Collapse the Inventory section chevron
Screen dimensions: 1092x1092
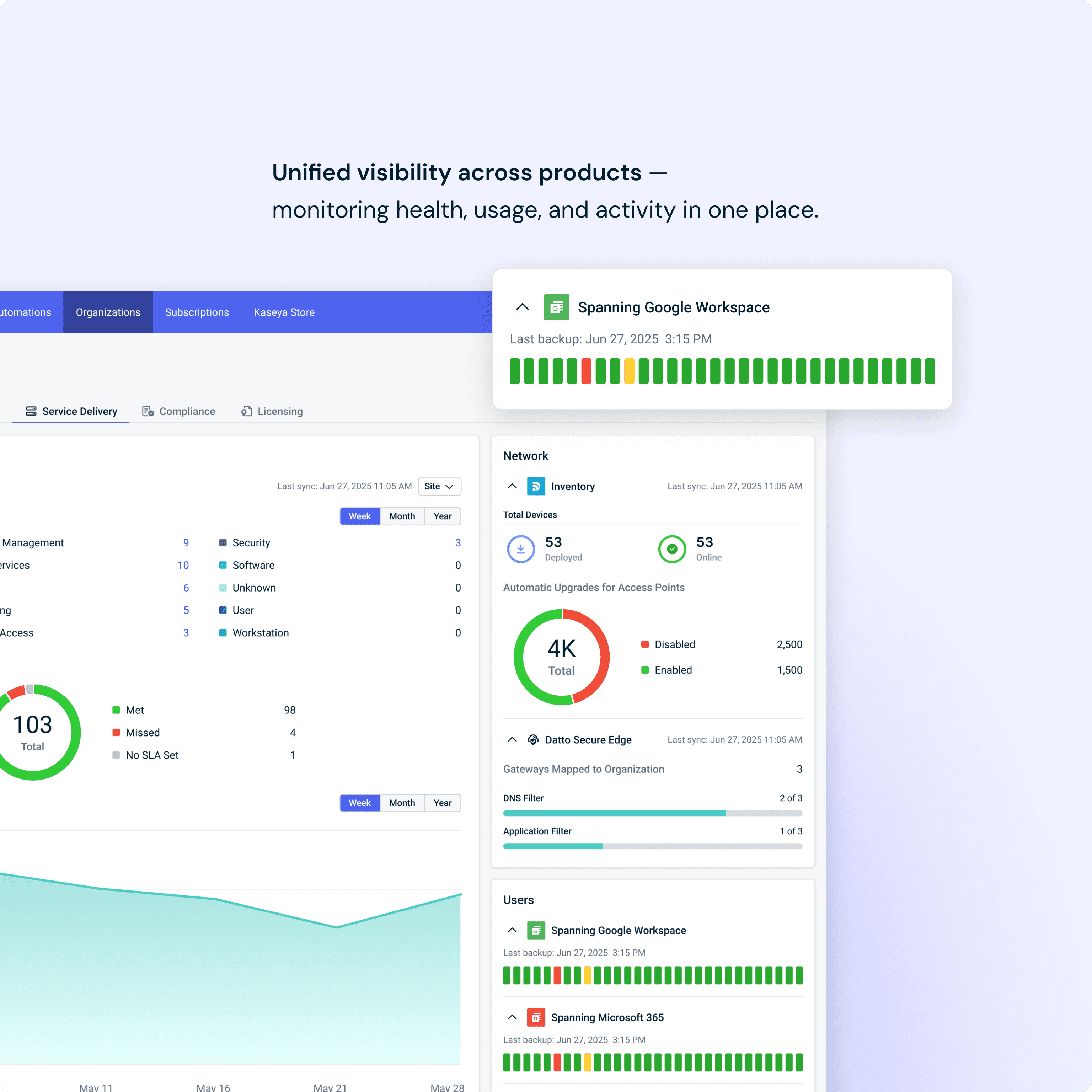(512, 487)
